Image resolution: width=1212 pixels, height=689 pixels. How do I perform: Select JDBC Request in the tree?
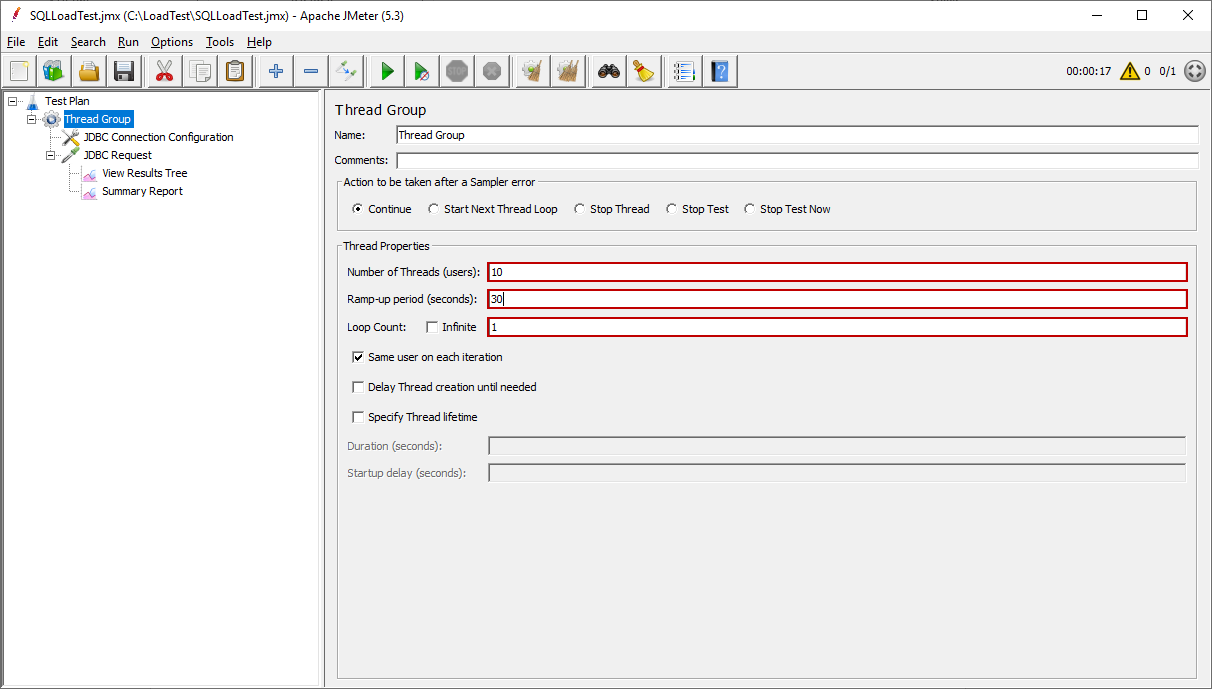point(118,155)
